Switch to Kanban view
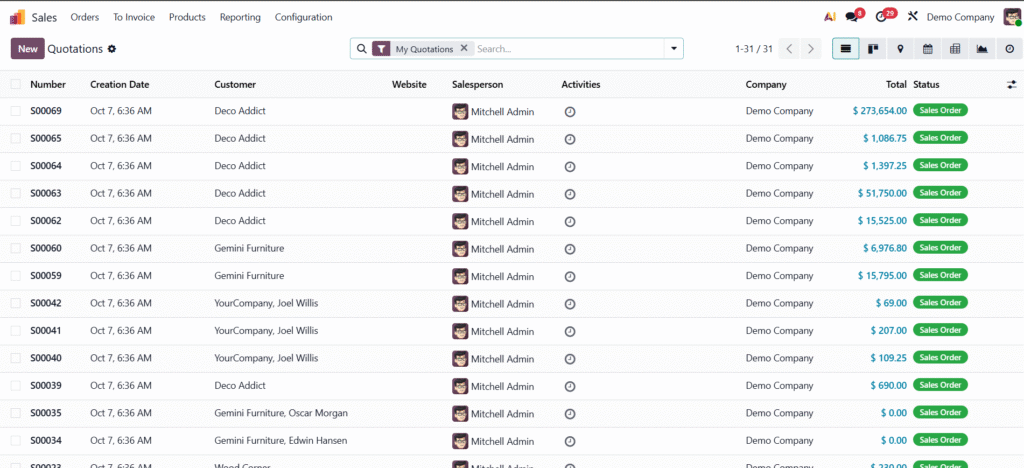Image resolution: width=1024 pixels, height=468 pixels. (873, 48)
